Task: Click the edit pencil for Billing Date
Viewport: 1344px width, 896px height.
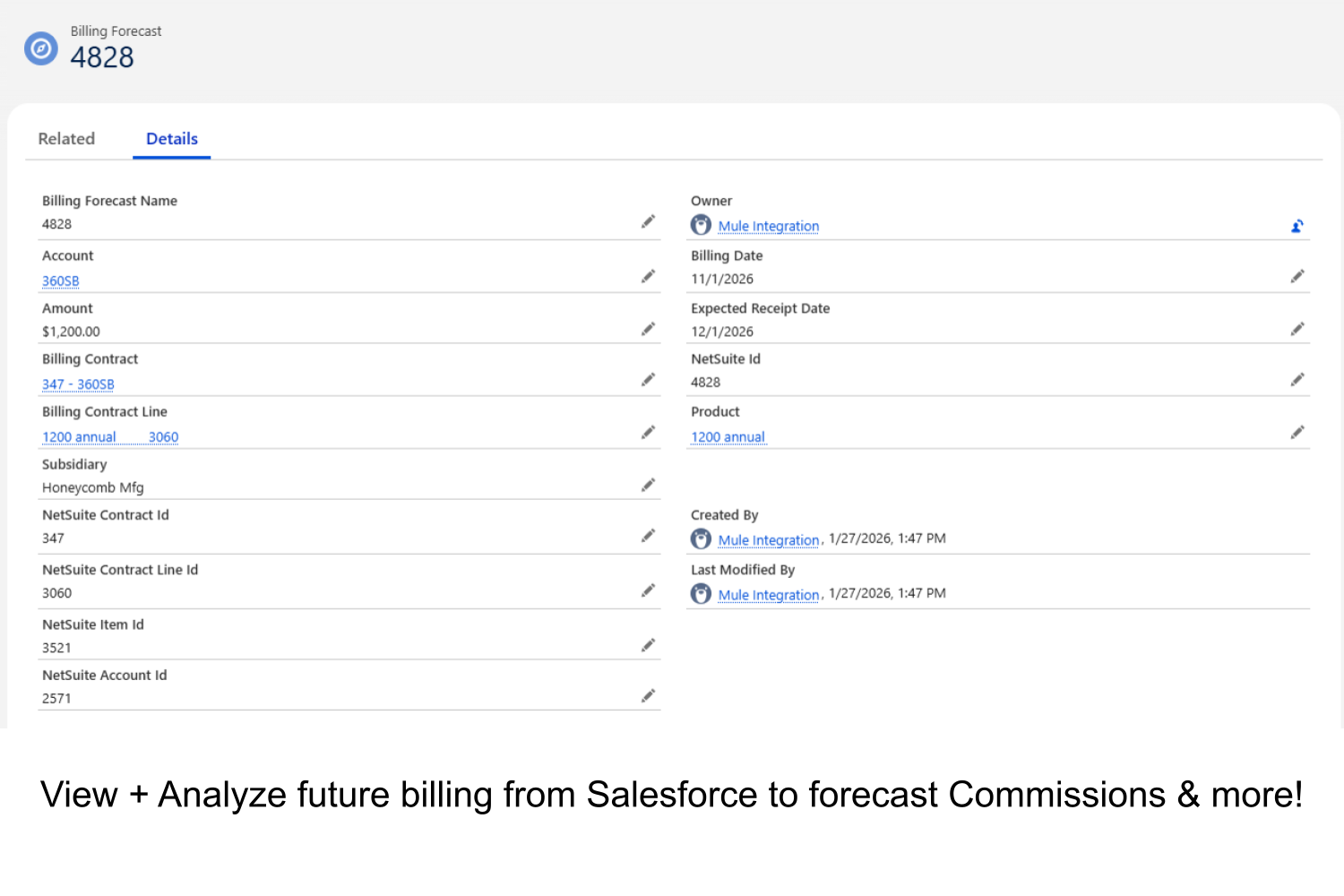Action: 1297,276
